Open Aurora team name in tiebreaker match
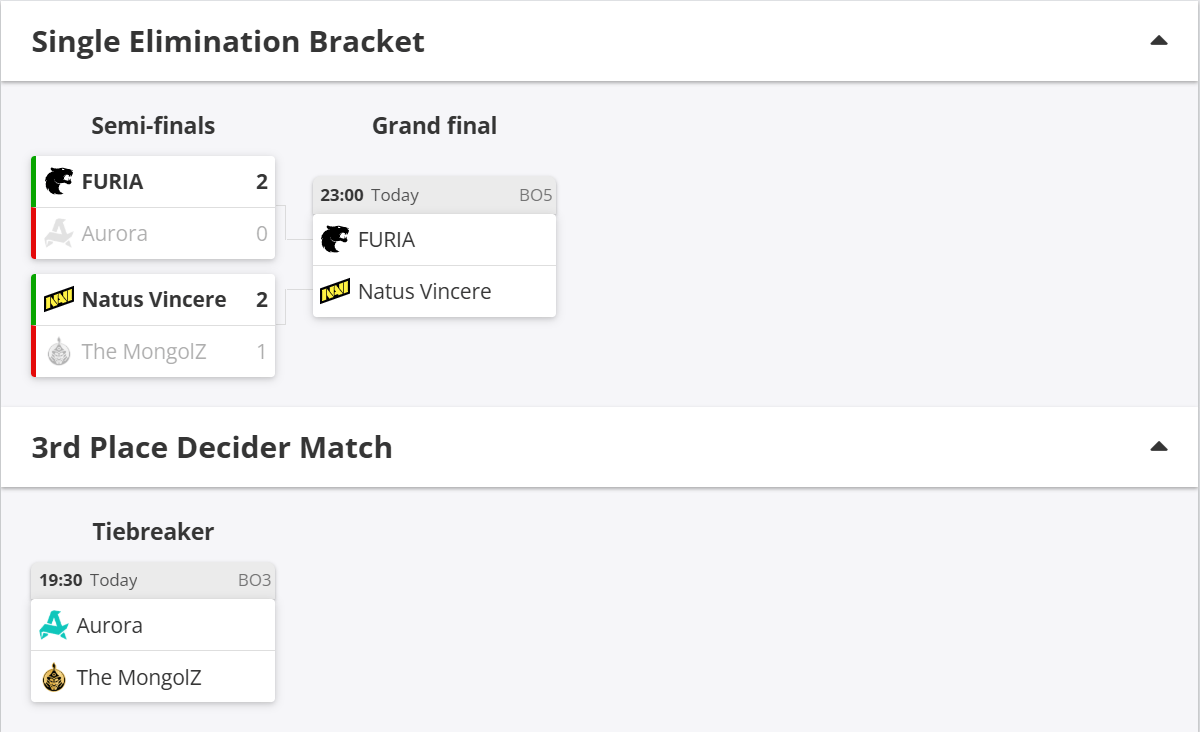The height and width of the screenshot is (732, 1200). click(109, 626)
